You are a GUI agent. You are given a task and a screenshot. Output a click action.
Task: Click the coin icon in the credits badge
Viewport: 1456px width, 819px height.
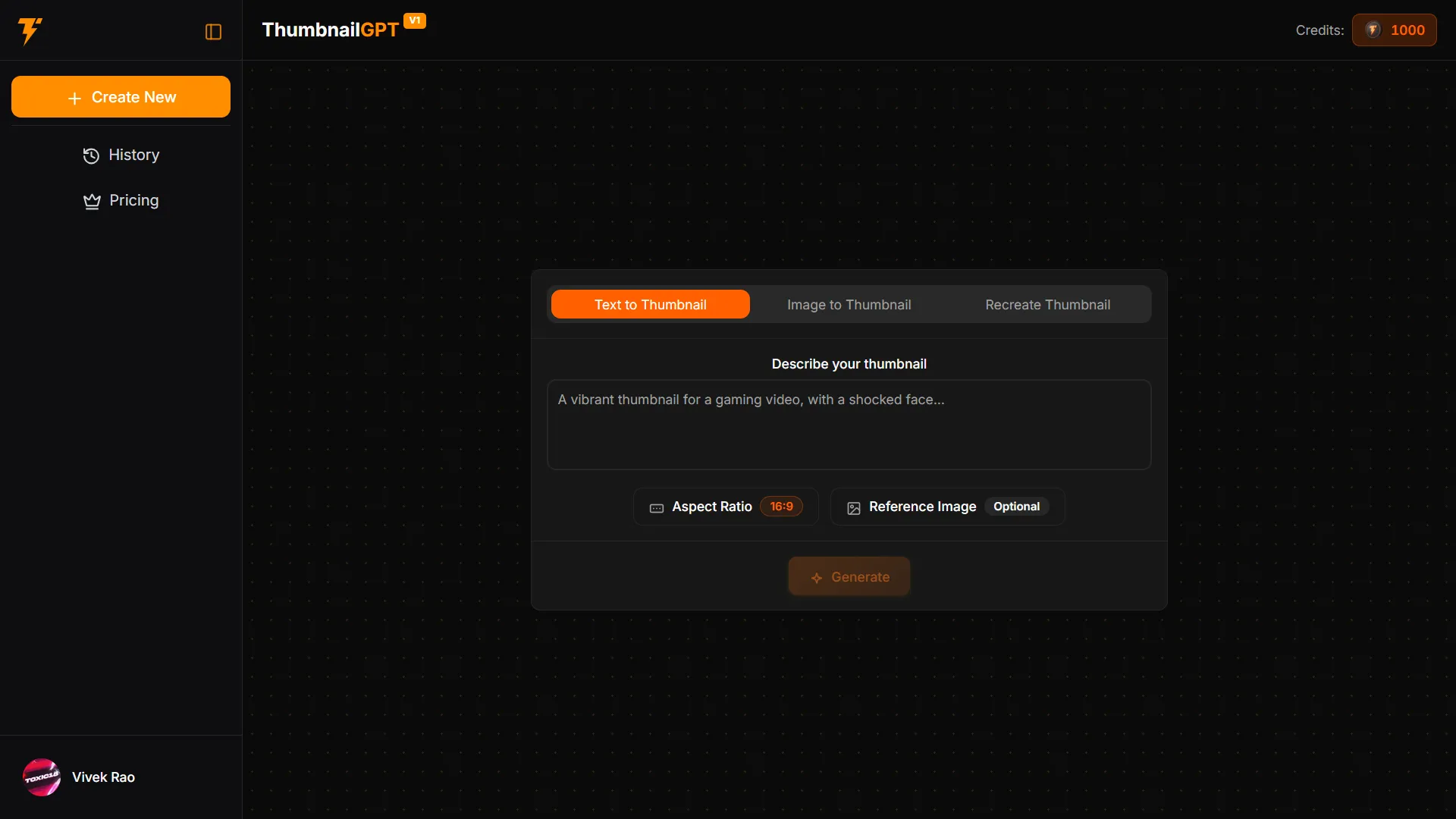tap(1373, 30)
